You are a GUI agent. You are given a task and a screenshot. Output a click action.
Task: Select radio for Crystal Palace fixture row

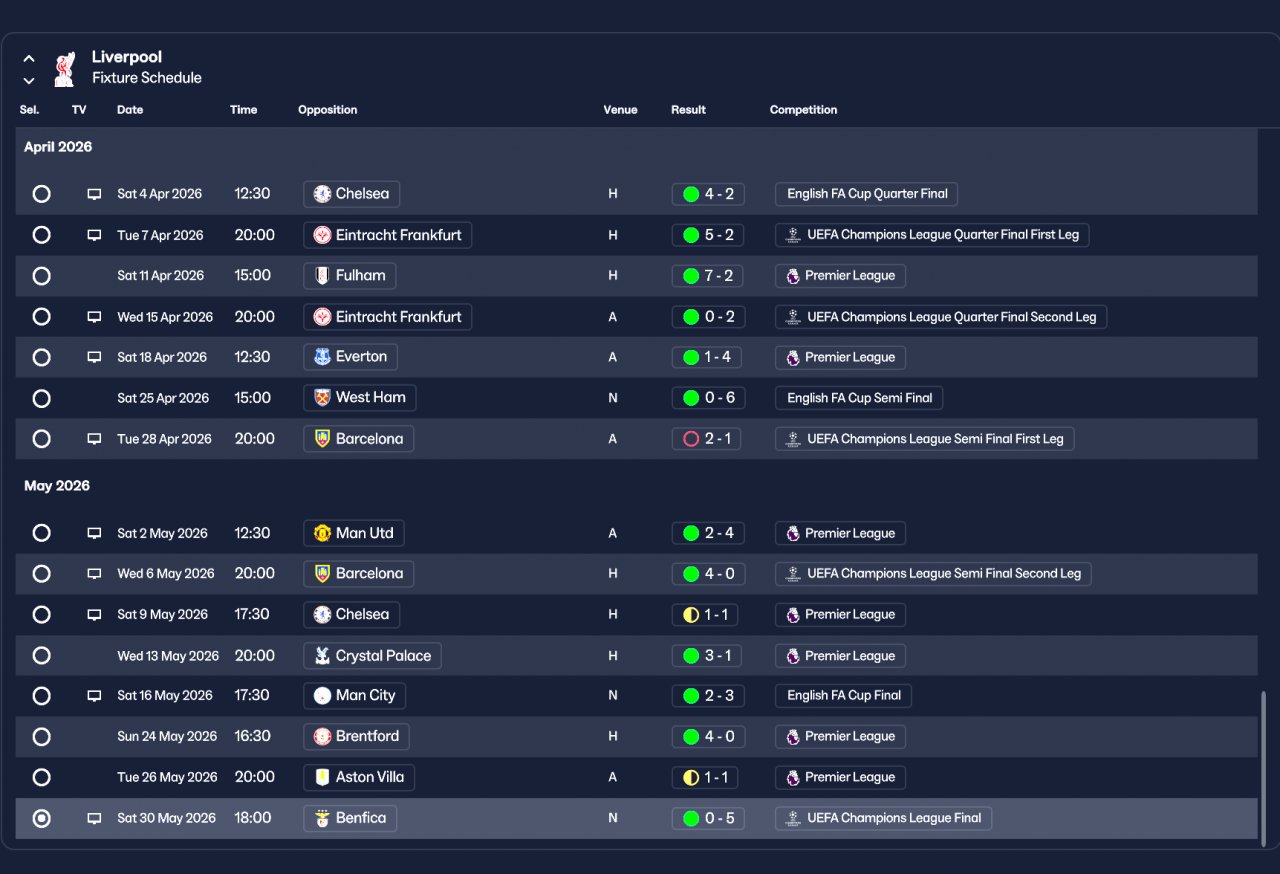pos(41,656)
